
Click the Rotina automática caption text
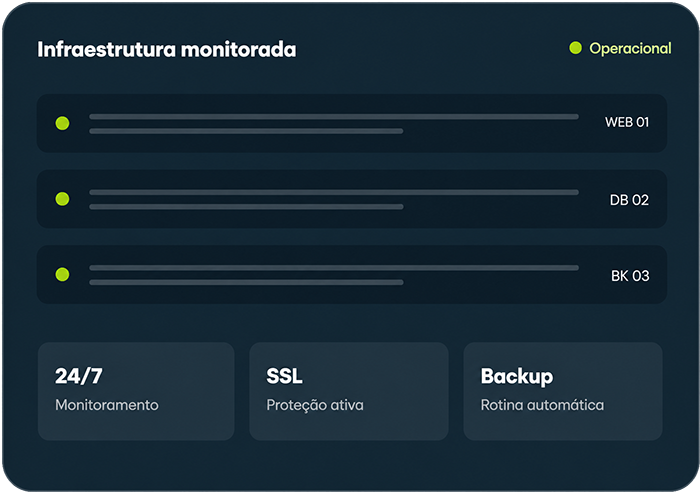click(x=542, y=405)
